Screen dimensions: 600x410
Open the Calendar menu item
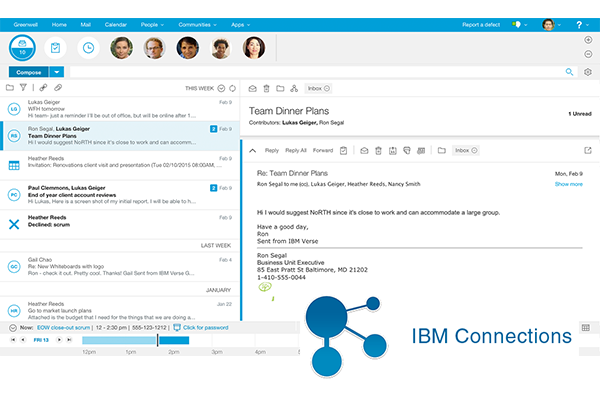[116, 25]
